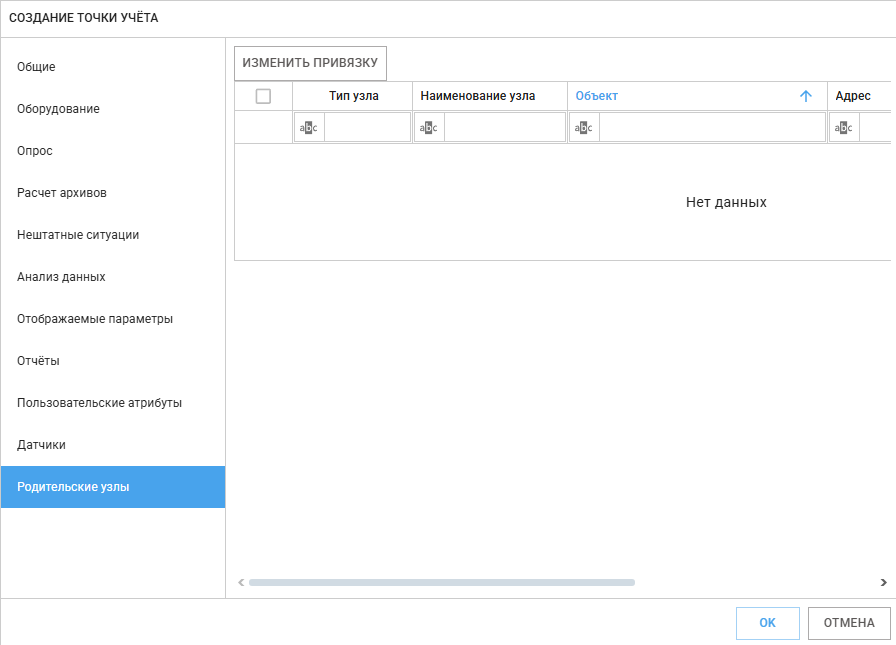The height and width of the screenshot is (645, 896).
Task: Sort table by Адрес column header
Action: pyautogui.click(x=853, y=96)
